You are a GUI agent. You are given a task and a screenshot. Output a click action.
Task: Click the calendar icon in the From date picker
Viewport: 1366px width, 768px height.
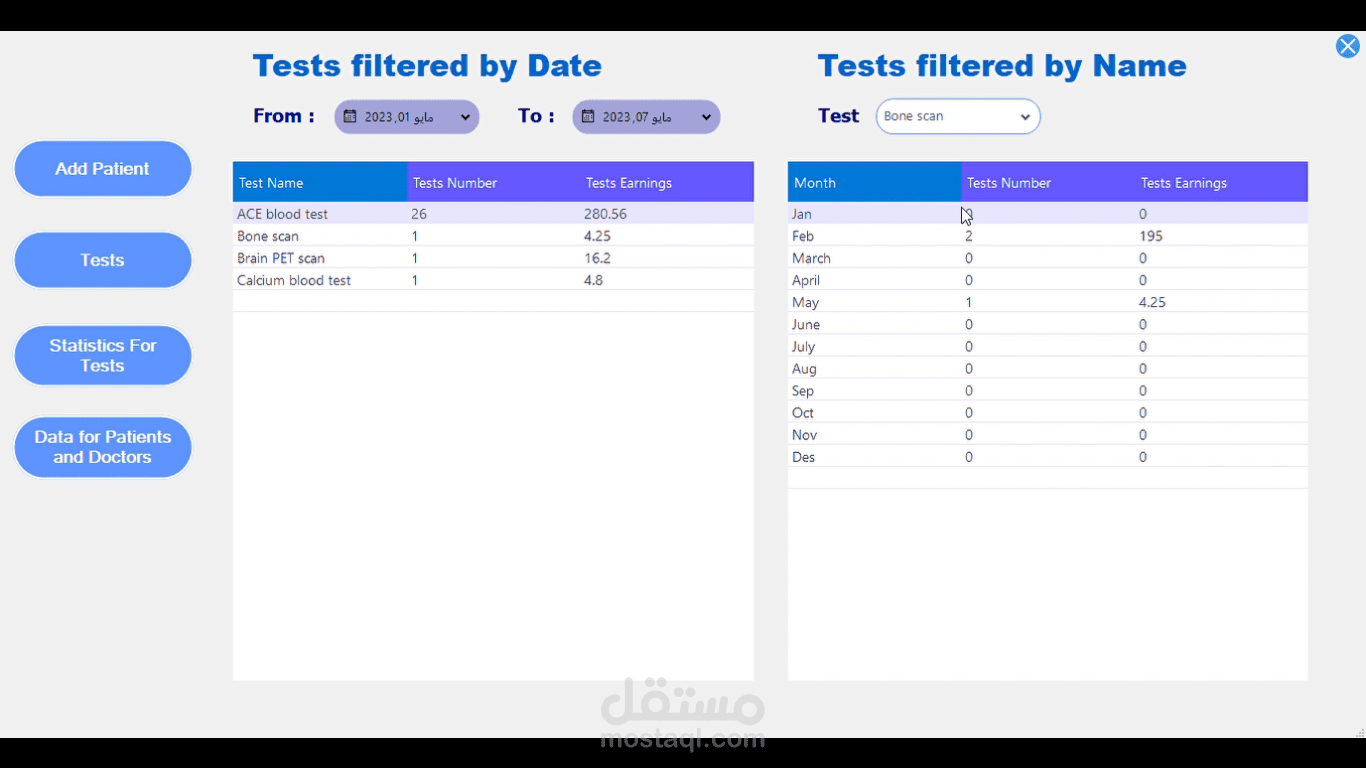[x=349, y=116]
